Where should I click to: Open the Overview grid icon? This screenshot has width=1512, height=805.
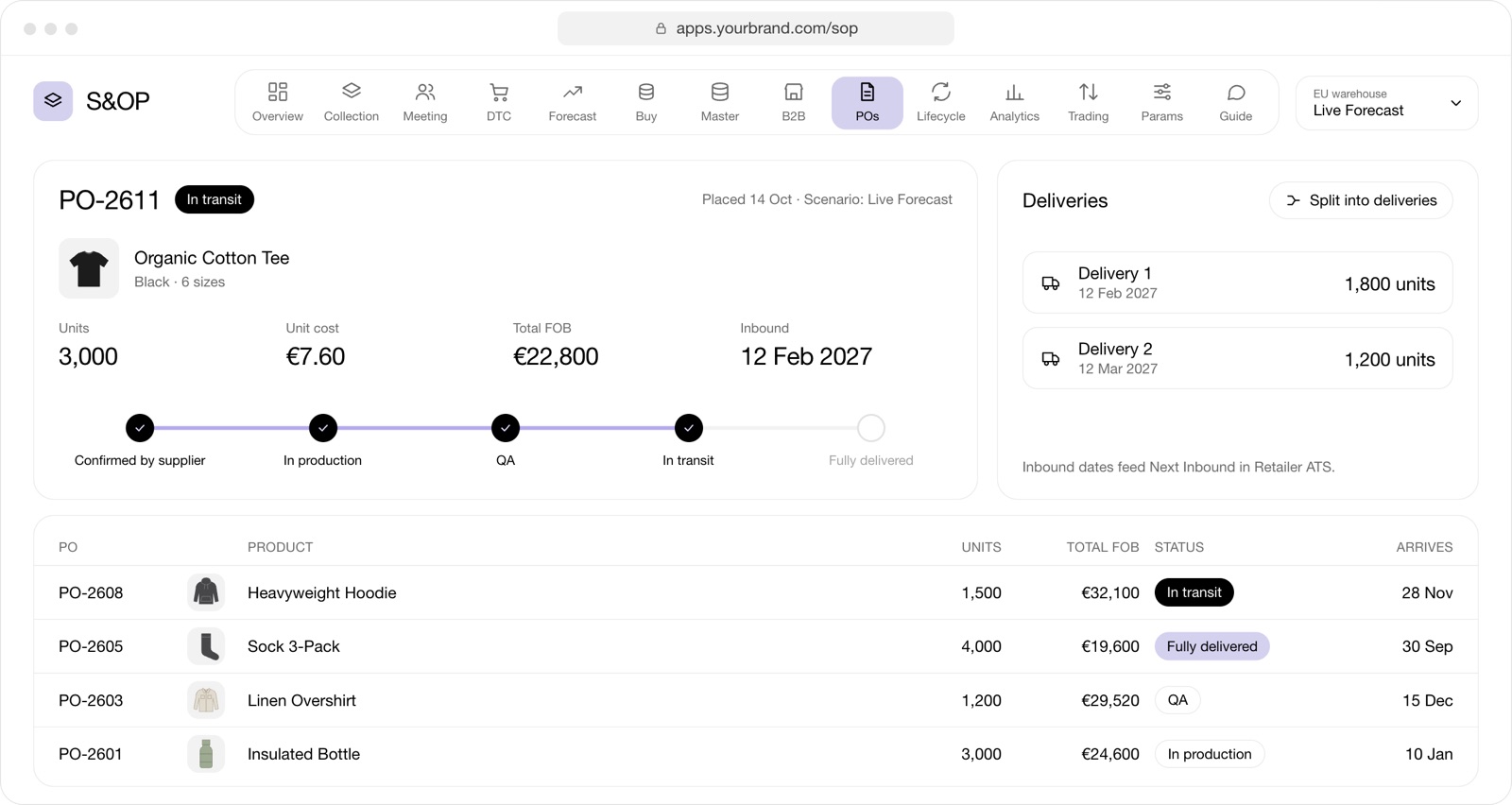pyautogui.click(x=278, y=92)
